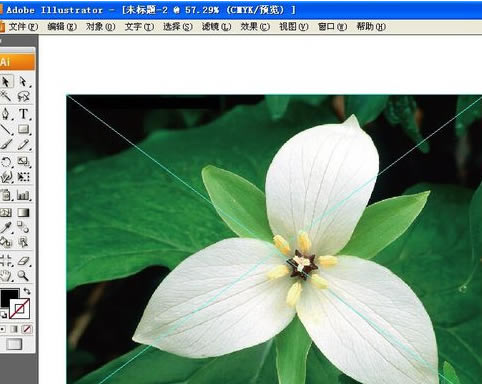Activate the Paintbrush tool
Screen dimensions: 482x384
coord(6,144)
